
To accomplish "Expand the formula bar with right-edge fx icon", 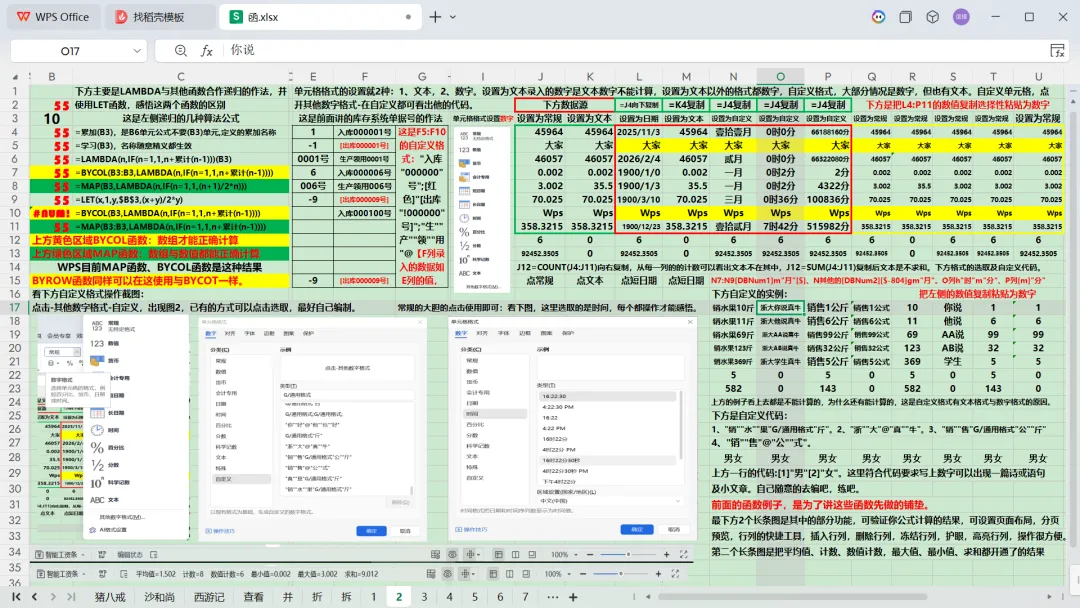I will (1058, 50).
